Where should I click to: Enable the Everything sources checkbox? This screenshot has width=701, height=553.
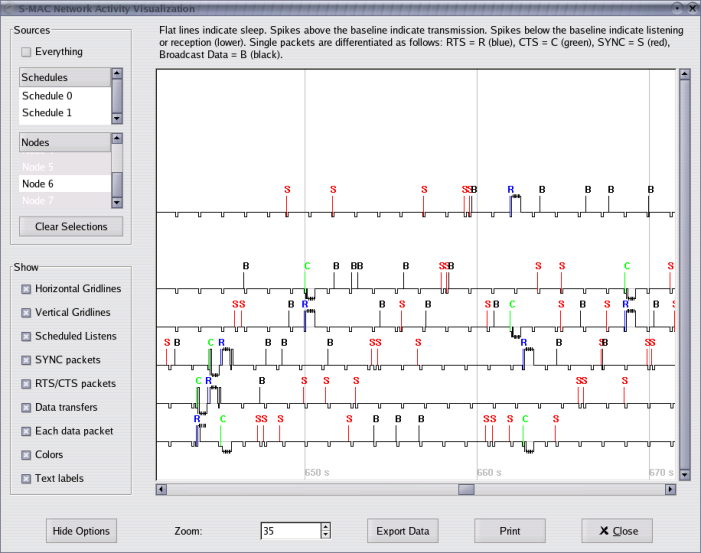click(x=26, y=52)
